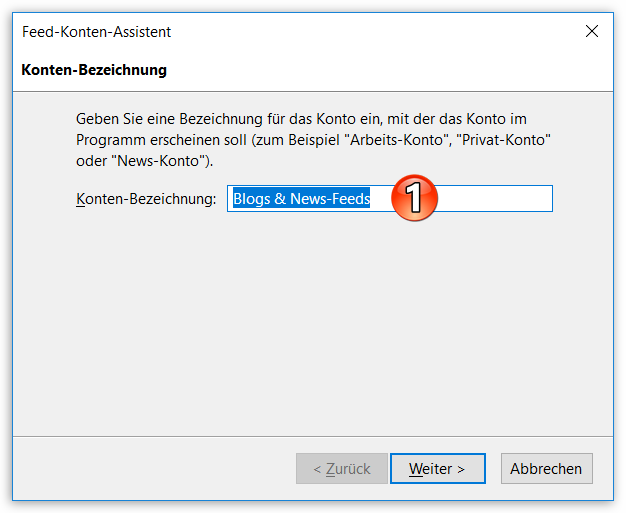Click the instruction text starting "Geben Sie"

point(313,140)
